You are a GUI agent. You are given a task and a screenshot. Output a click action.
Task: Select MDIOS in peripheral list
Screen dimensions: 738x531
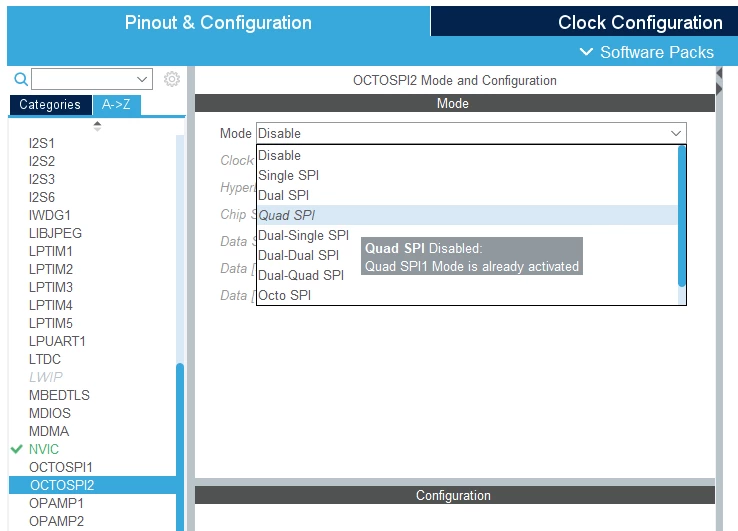[49, 413]
